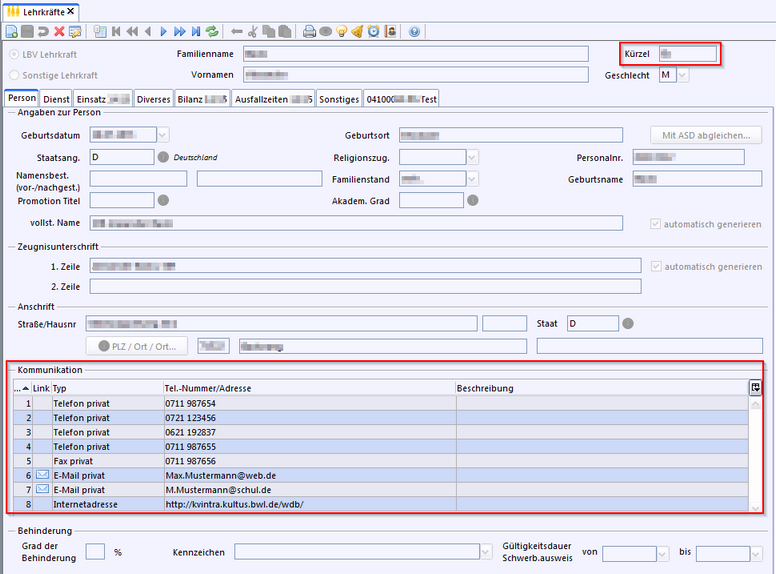Open the Diverses tab
The width and height of the screenshot is (776, 574).
[x=154, y=99]
